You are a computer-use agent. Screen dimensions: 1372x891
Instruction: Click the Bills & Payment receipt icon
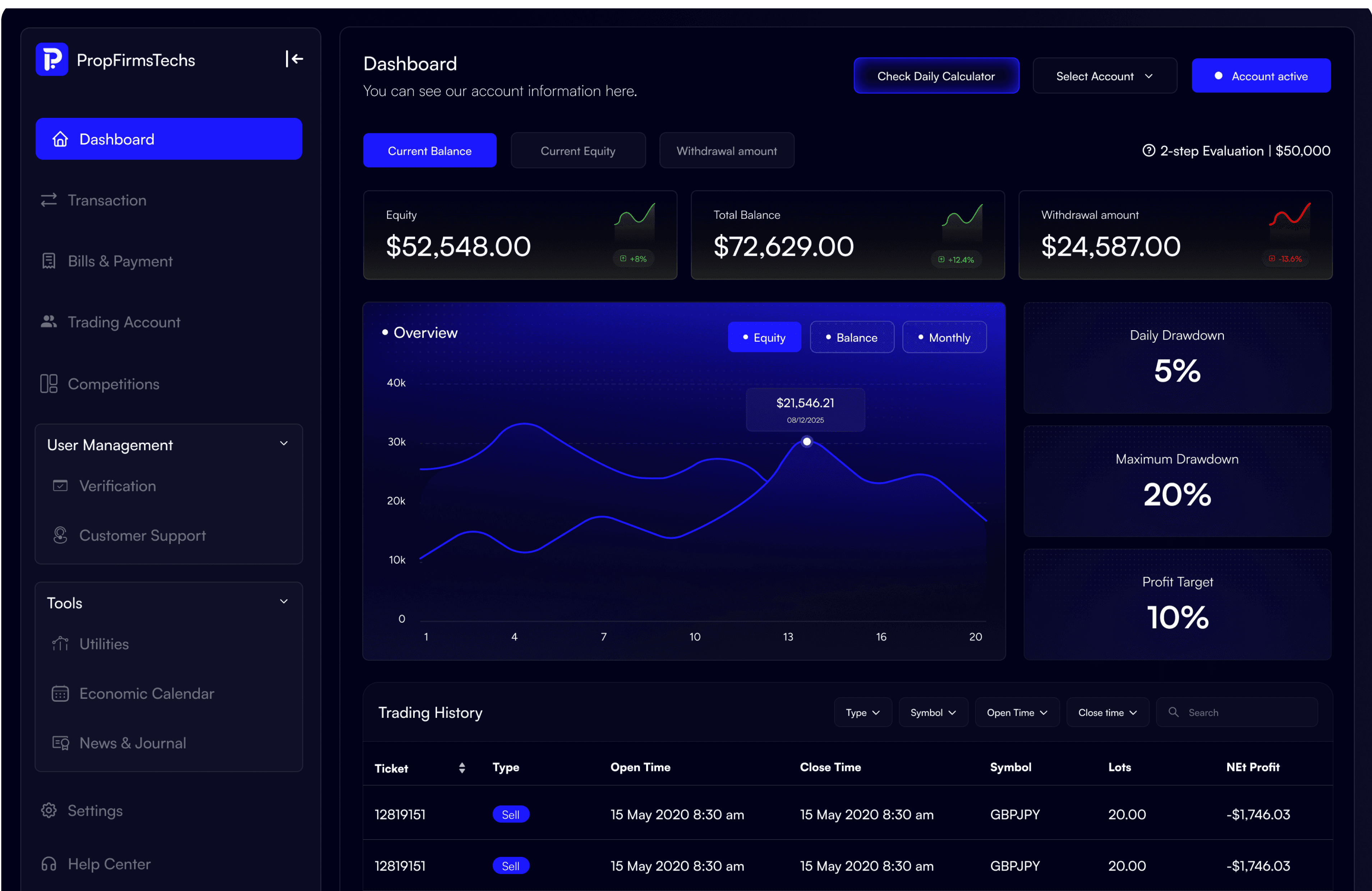(x=49, y=261)
